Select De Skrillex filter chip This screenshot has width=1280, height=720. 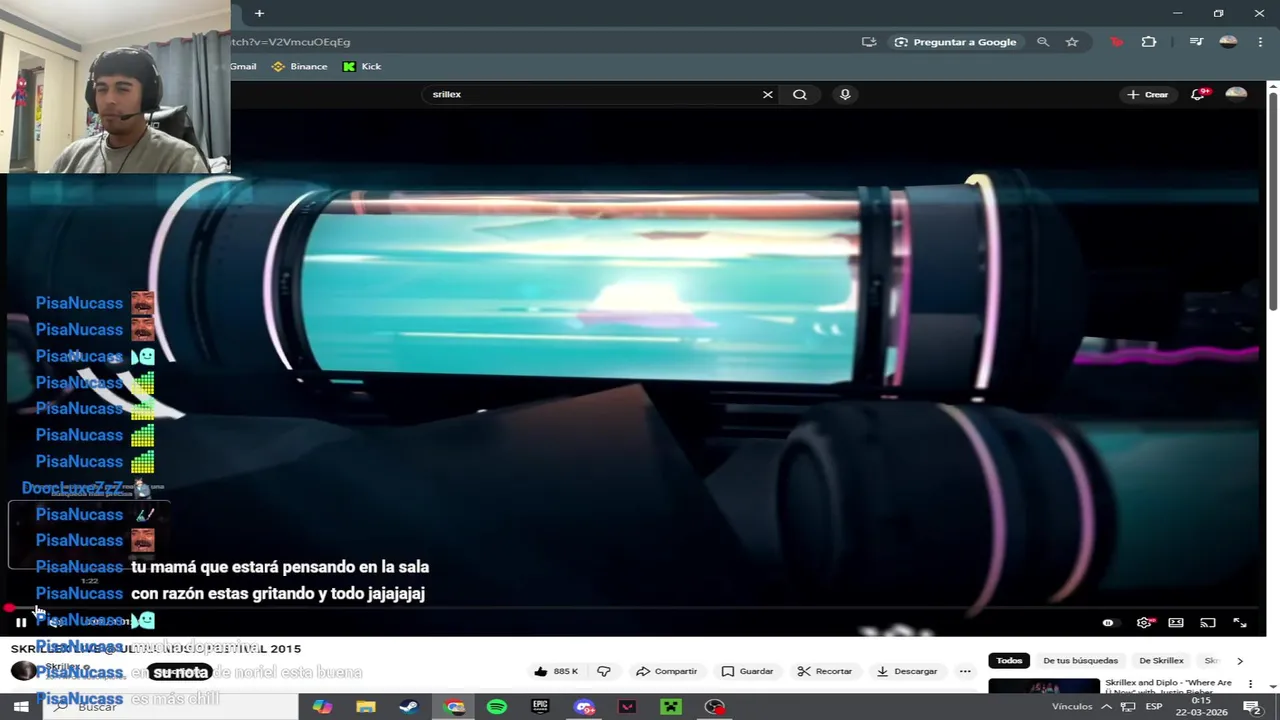(x=1161, y=660)
